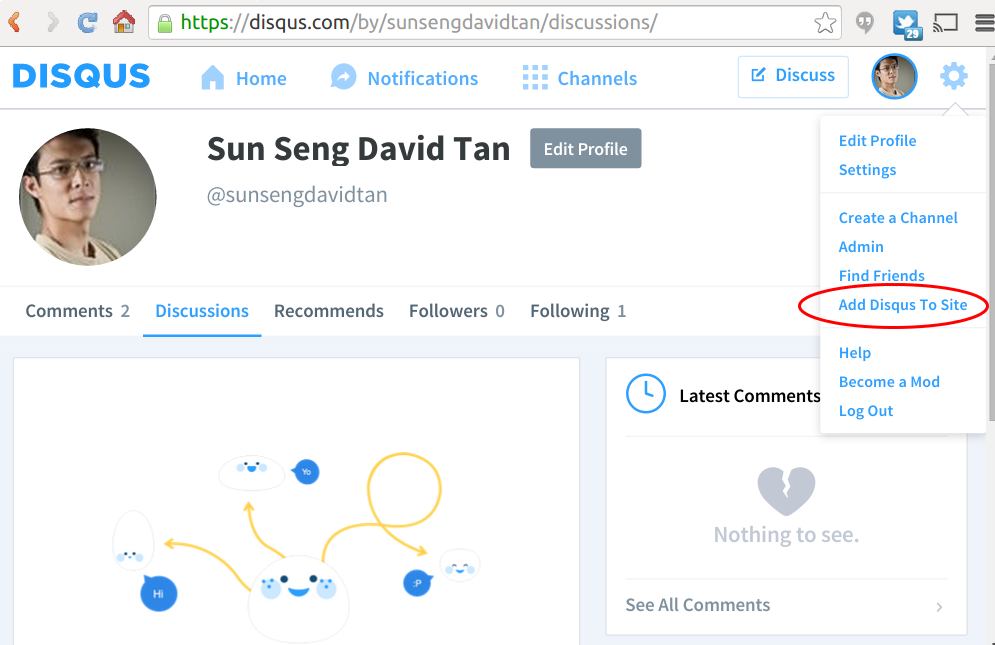Viewport: 995px width, 645px height.
Task: Choose Log Out from the dropdown
Action: (x=866, y=411)
